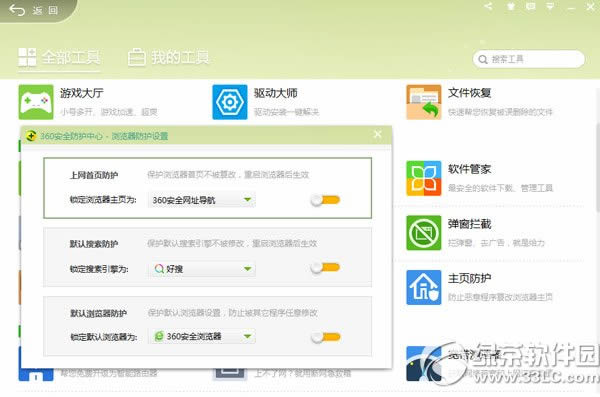Open the feedback message icon in title bar

click(x=531, y=6)
